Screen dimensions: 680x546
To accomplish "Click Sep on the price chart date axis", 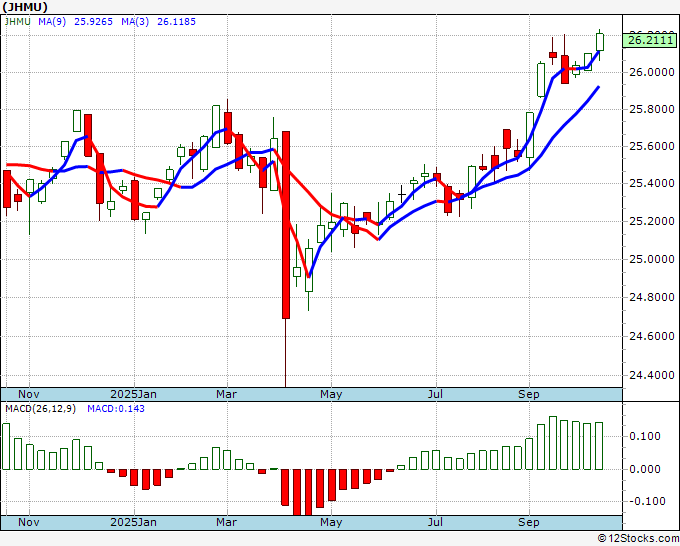I will [529, 395].
